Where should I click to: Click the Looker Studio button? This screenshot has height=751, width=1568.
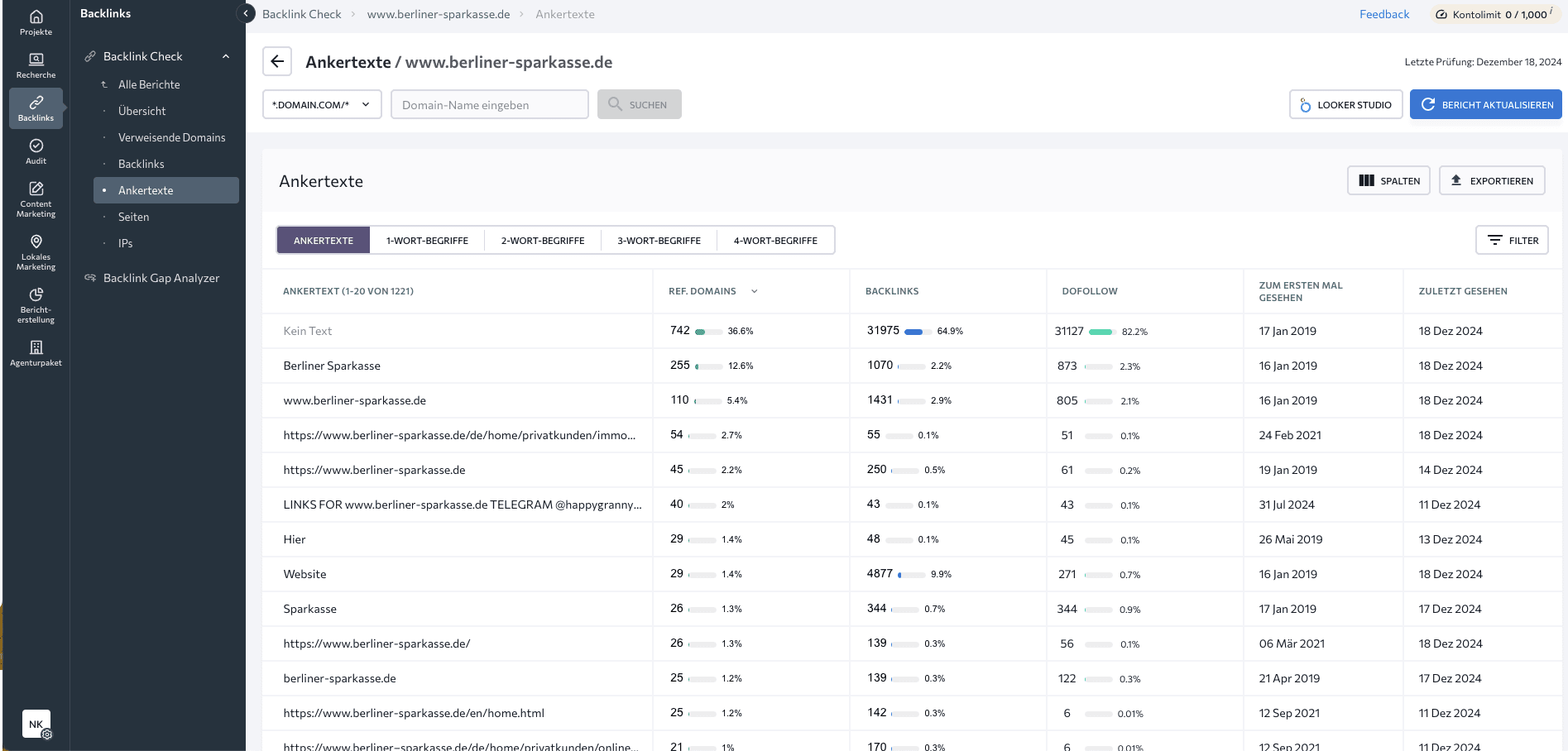tap(1345, 105)
